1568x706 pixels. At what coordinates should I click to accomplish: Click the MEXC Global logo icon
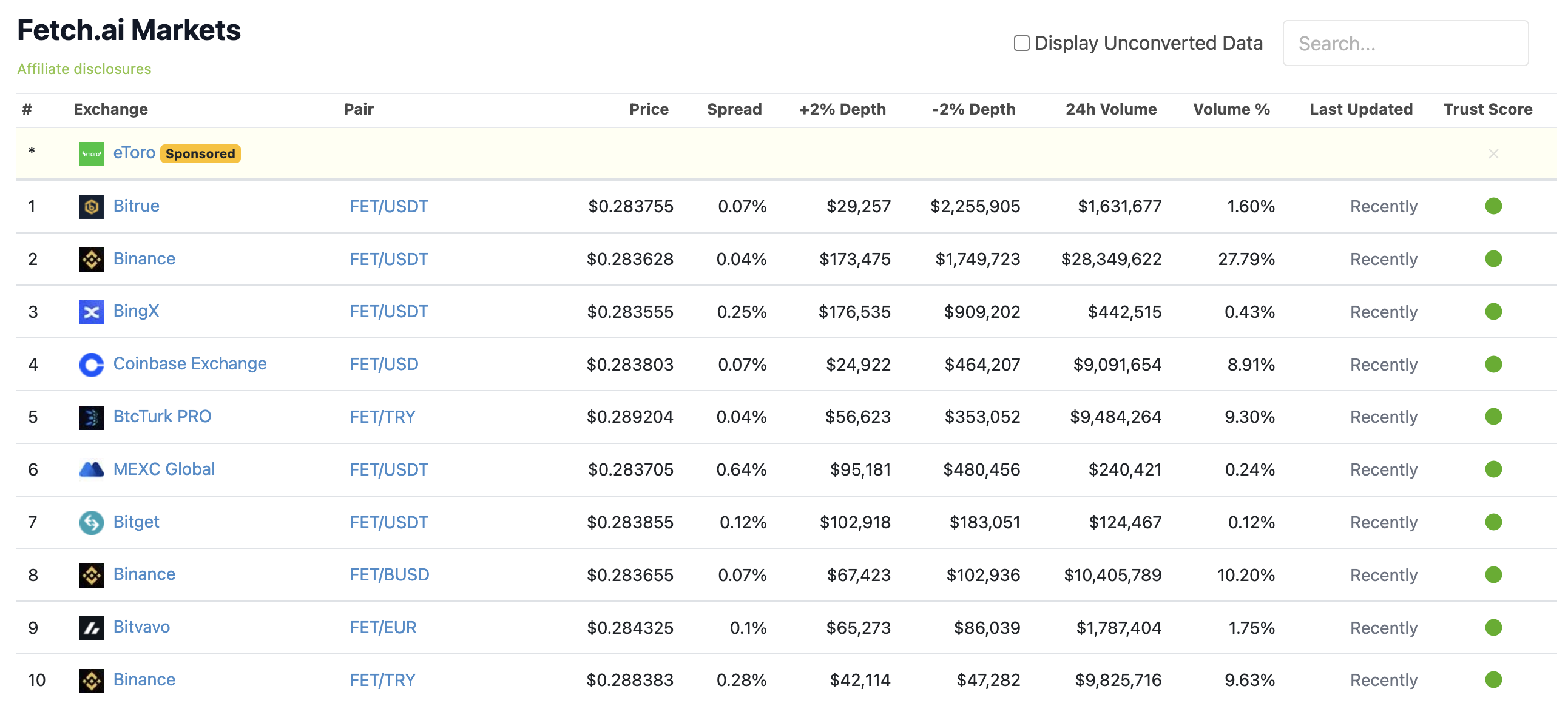(91, 469)
